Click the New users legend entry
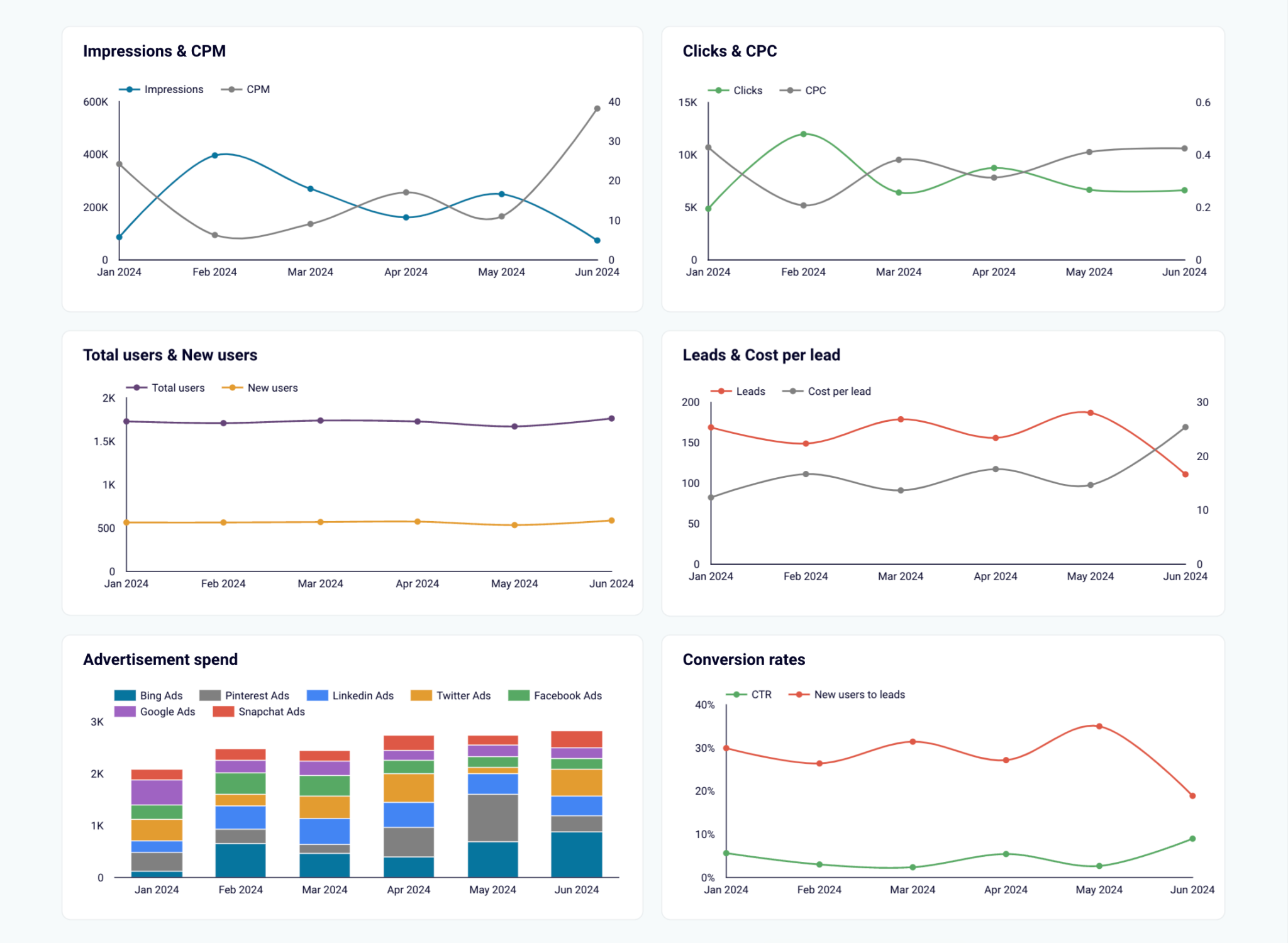This screenshot has width=1288, height=943. pyautogui.click(x=272, y=388)
